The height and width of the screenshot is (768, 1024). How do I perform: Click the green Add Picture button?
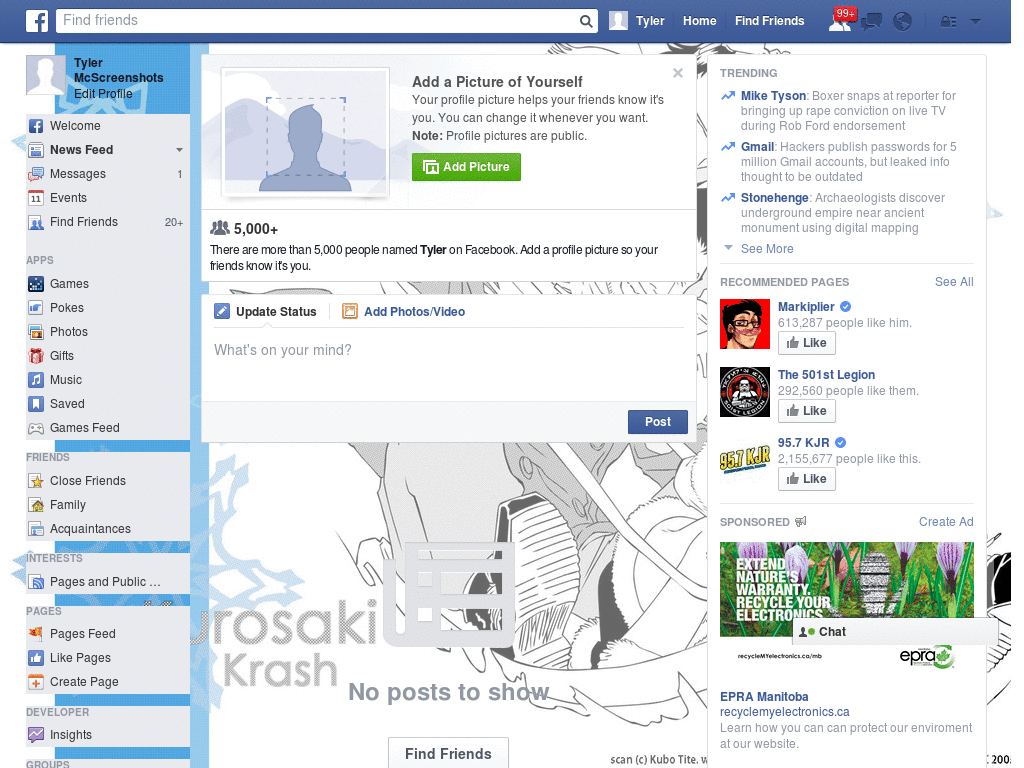pyautogui.click(x=466, y=167)
